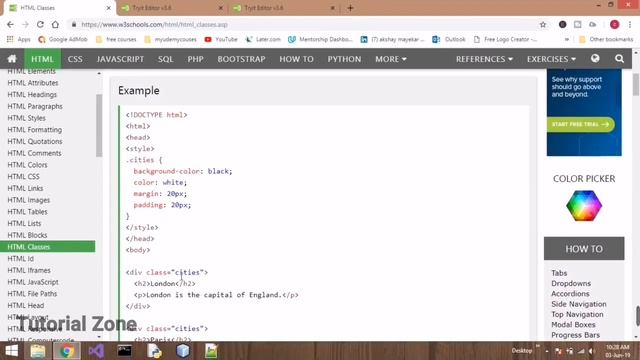This screenshot has height=360, width=640.
Task: Click the START FREE TRIAL button
Action: tap(580, 124)
